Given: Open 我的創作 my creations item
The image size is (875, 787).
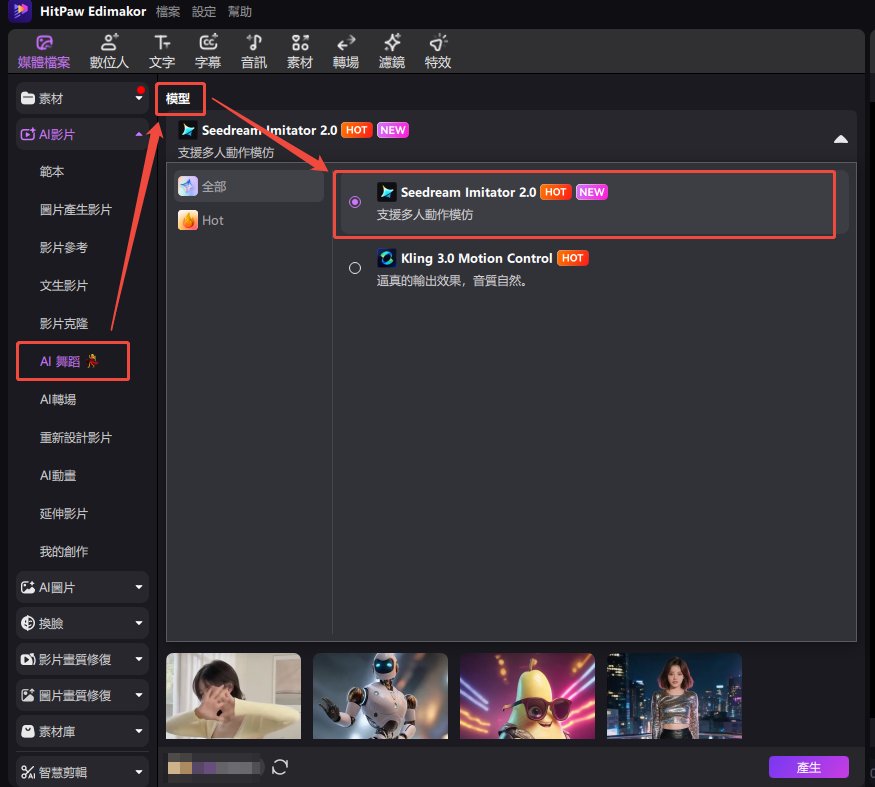Looking at the screenshot, I should tap(64, 551).
